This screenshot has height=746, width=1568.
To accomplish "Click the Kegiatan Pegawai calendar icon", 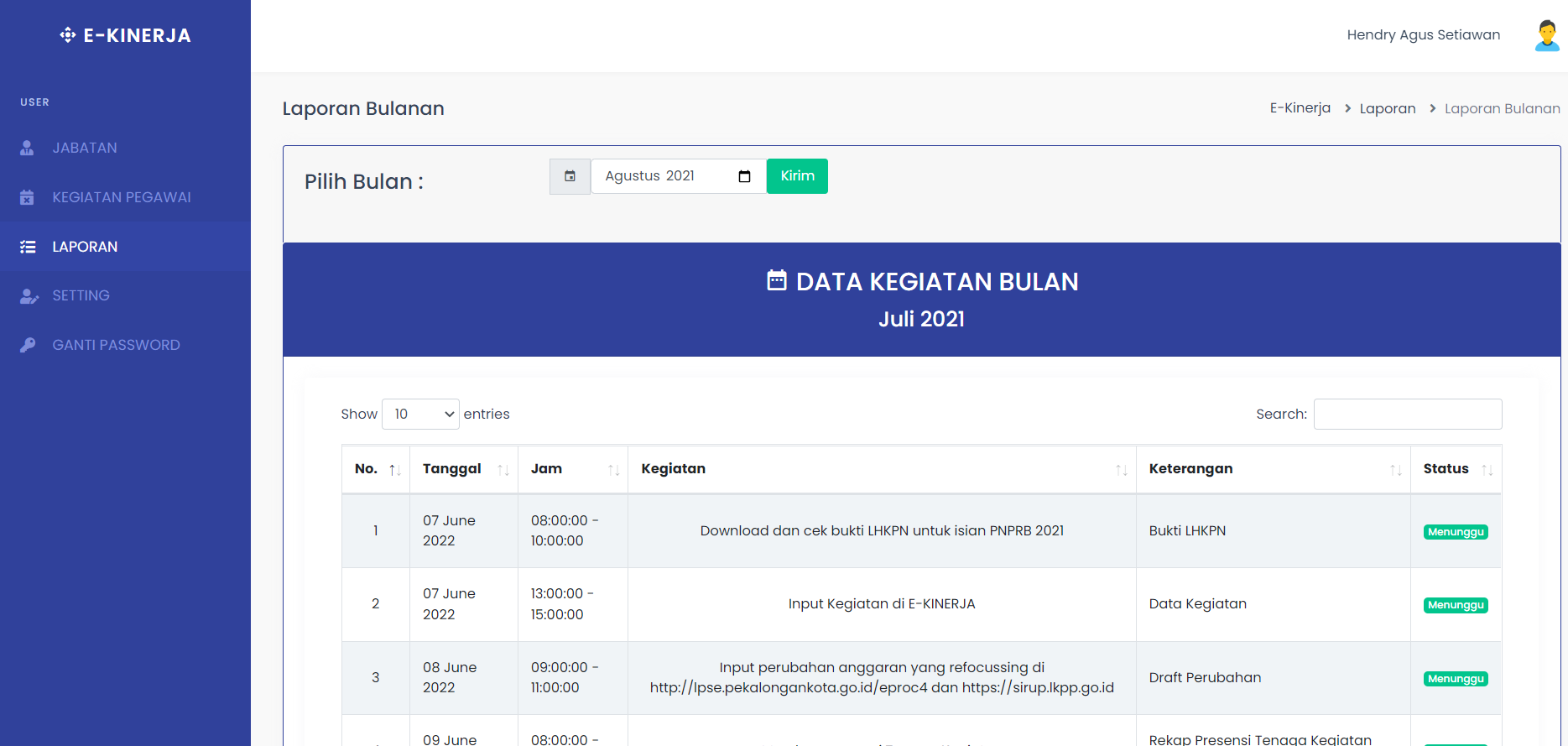I will click(27, 197).
